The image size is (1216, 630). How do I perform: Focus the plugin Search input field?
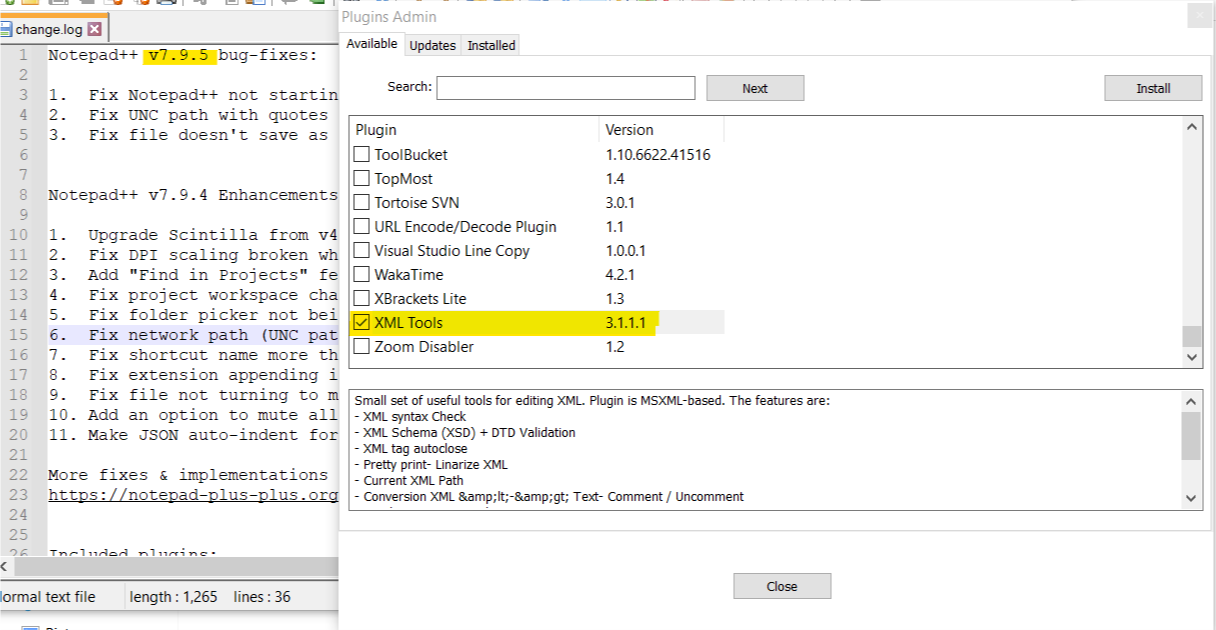coord(565,88)
